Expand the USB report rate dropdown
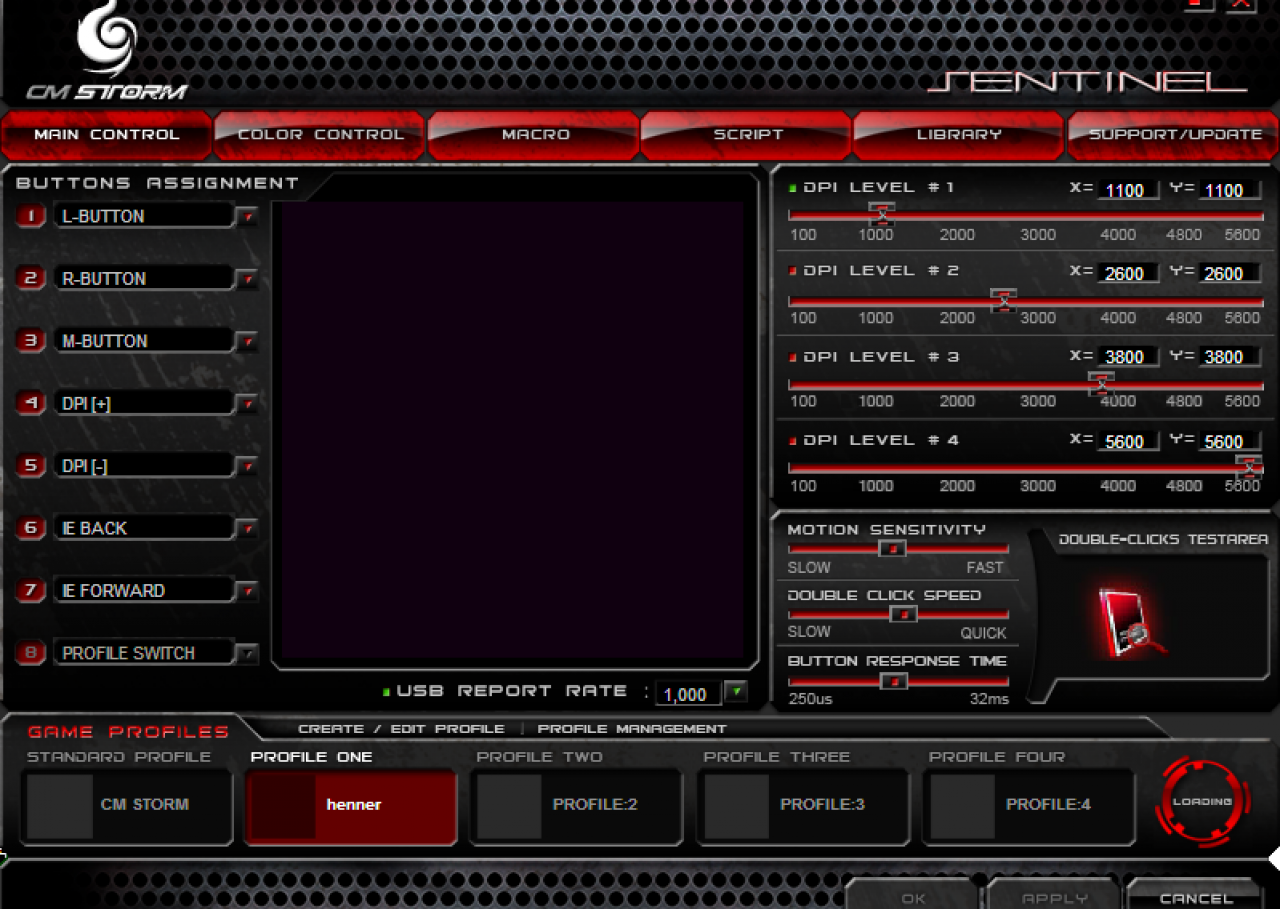Screen dimensions: 1280x909 click(x=736, y=692)
